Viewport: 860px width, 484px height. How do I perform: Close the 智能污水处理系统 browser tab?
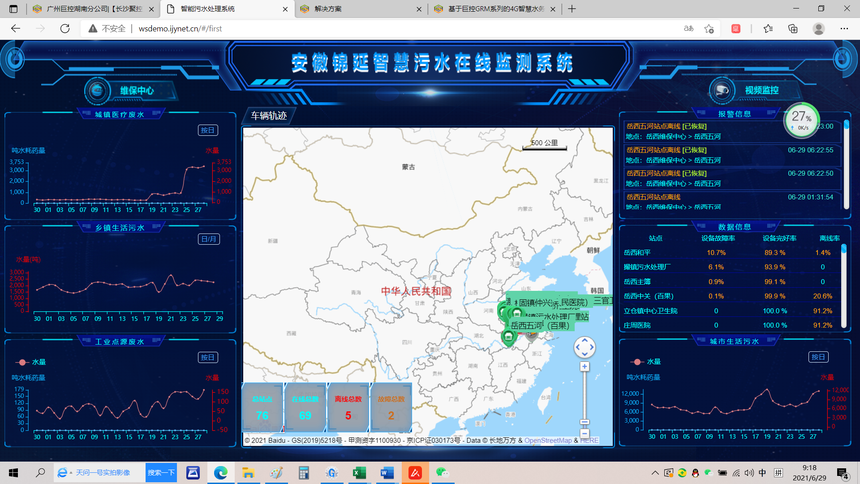[285, 9]
